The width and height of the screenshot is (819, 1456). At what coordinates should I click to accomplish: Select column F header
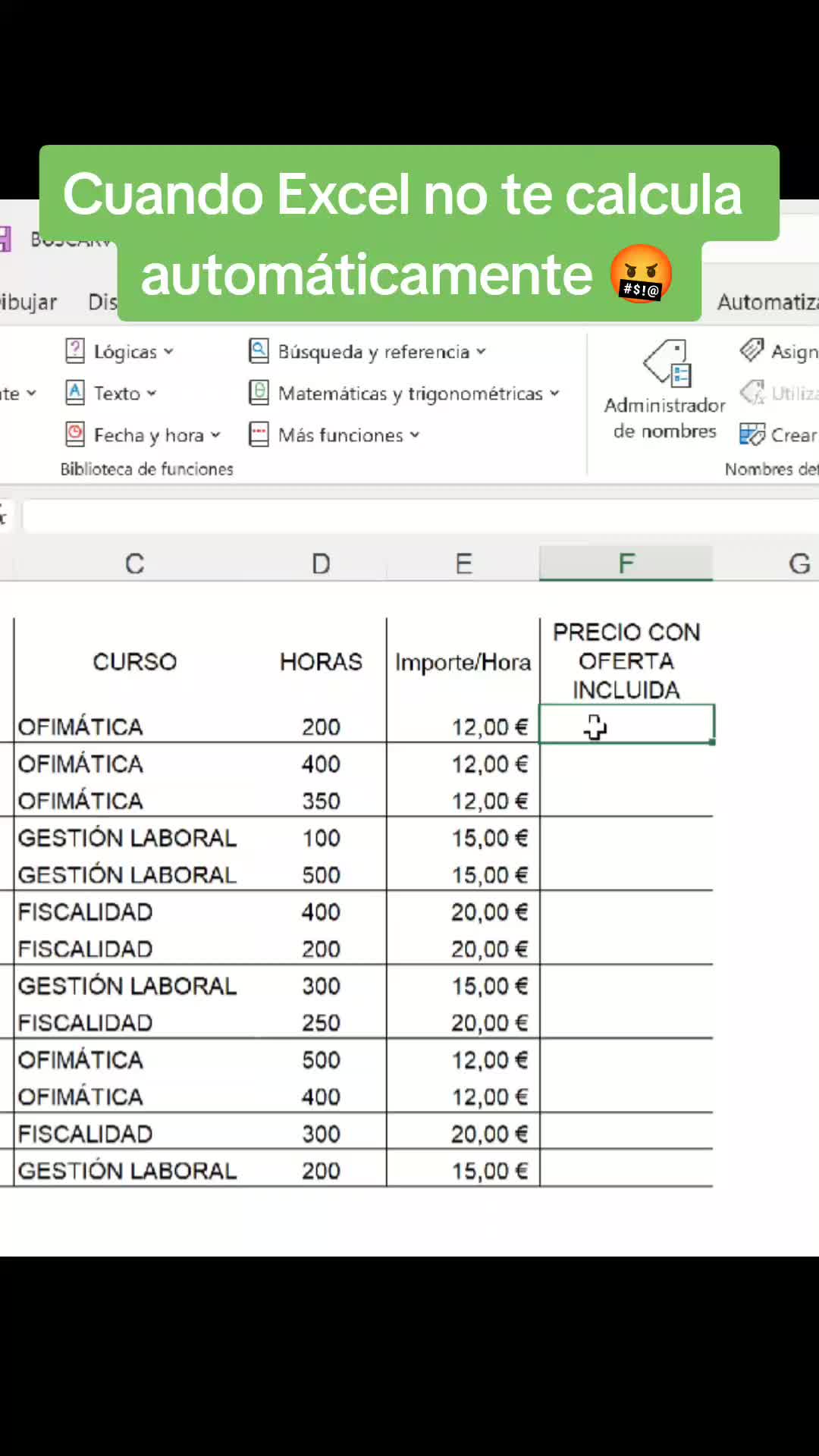point(626,563)
